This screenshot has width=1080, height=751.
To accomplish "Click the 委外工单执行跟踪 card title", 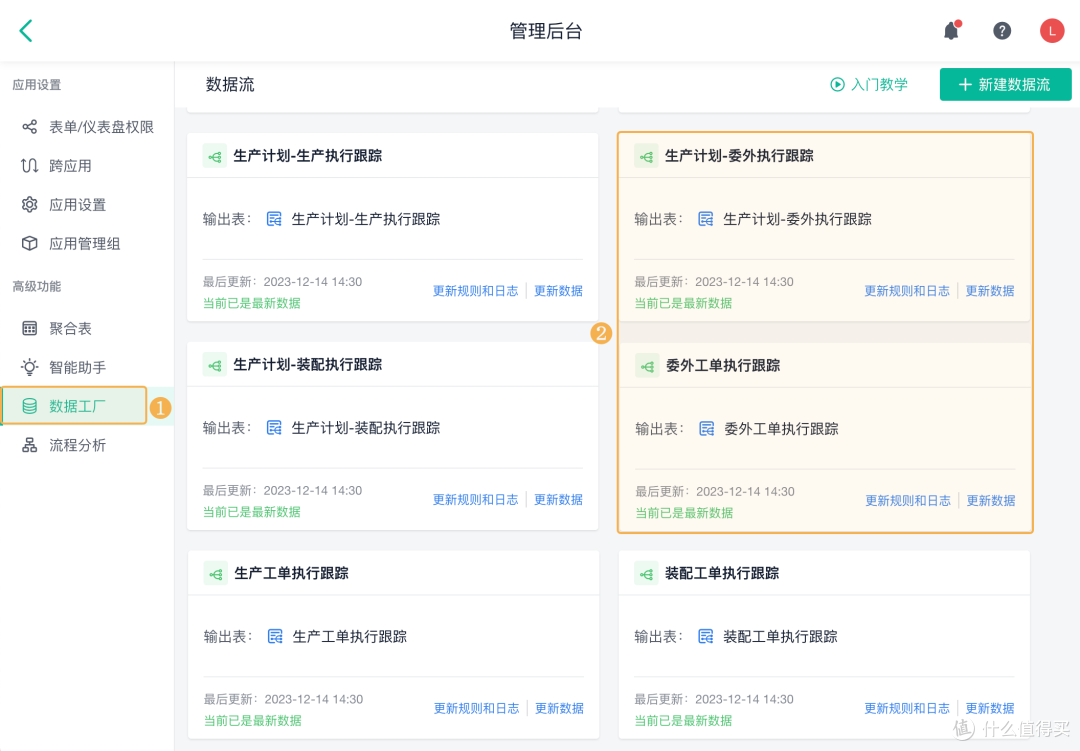I will [x=723, y=365].
